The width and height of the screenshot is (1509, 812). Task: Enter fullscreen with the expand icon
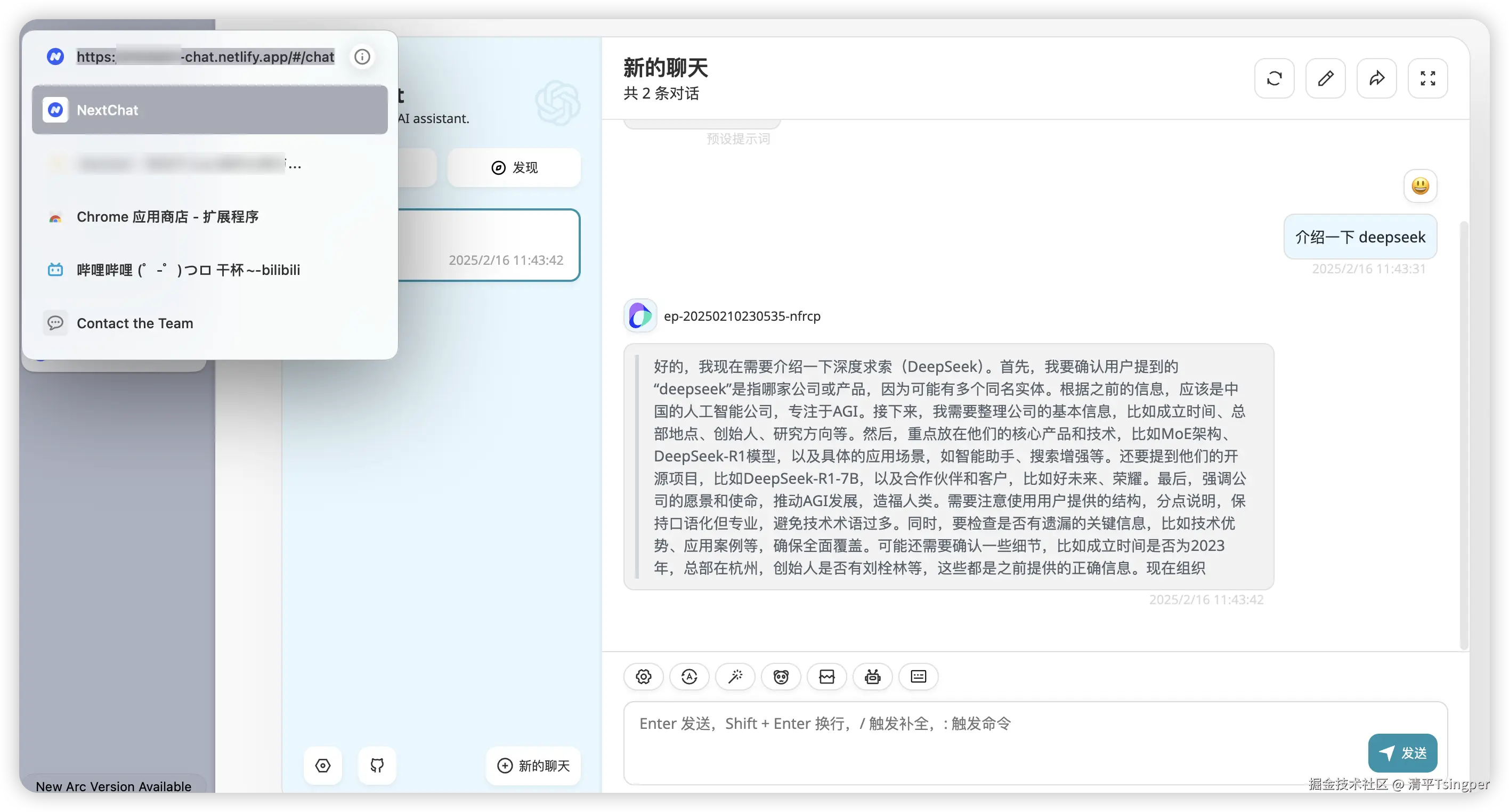(x=1427, y=78)
